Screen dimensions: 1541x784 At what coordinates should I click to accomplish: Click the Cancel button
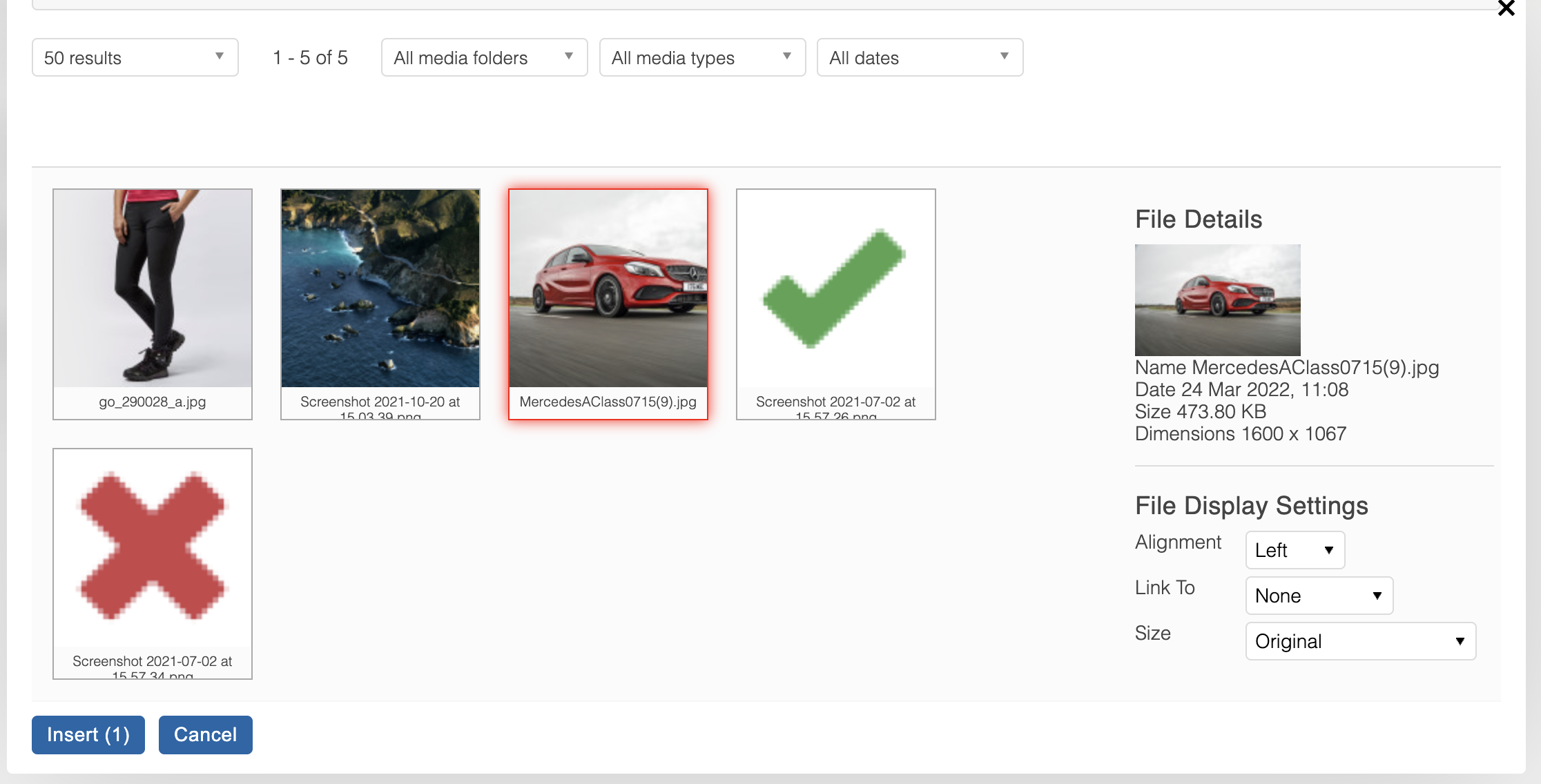click(x=205, y=735)
